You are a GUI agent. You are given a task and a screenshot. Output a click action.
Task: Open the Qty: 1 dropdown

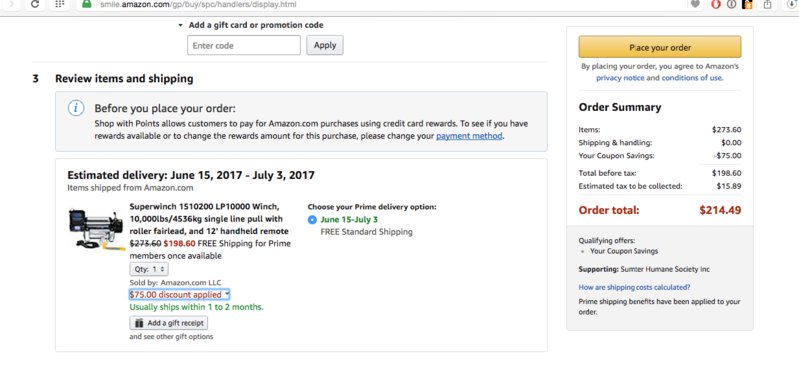point(149,269)
